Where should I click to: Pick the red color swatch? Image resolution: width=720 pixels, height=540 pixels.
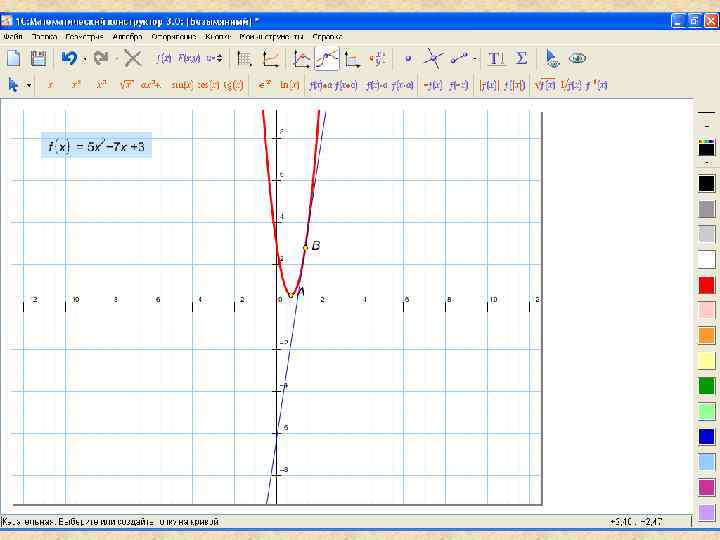pos(707,285)
